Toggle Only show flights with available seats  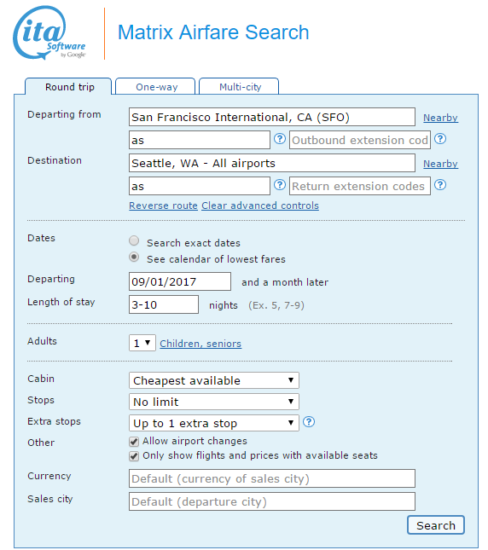pyautogui.click(x=134, y=456)
